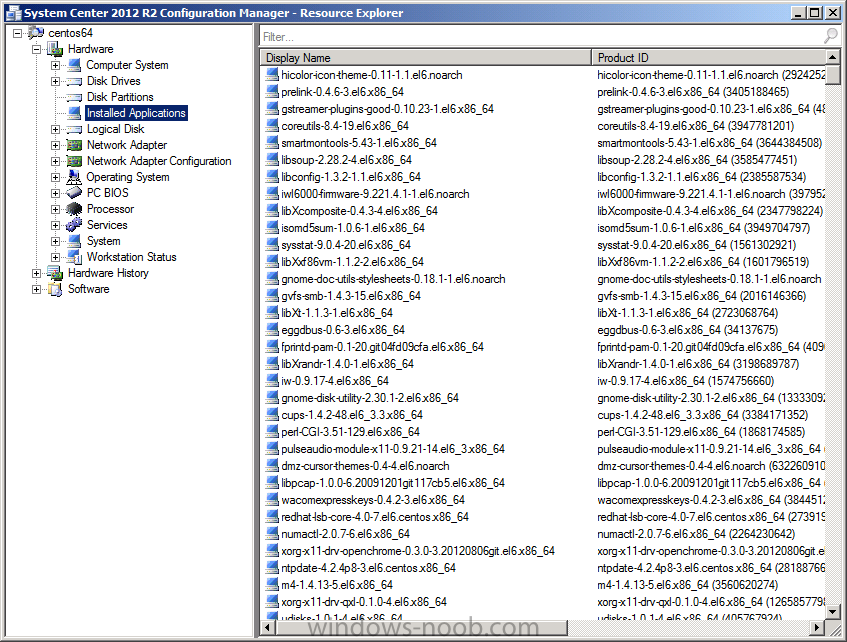Expand the Disk Drives node
This screenshot has height=642, width=847.
tap(55, 82)
